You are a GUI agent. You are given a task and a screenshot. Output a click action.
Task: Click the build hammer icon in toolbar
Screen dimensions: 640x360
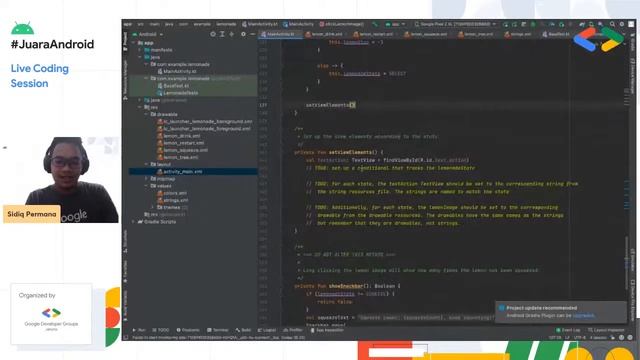375,24
